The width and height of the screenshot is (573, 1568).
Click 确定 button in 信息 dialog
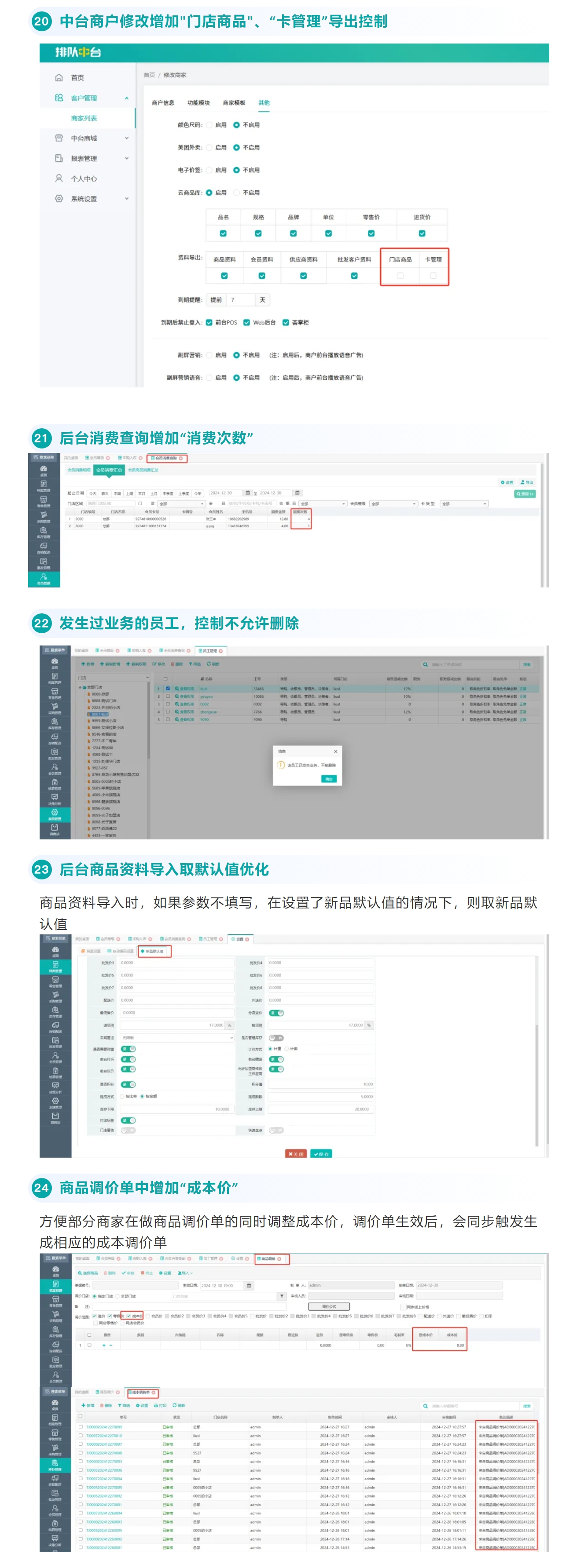click(329, 779)
